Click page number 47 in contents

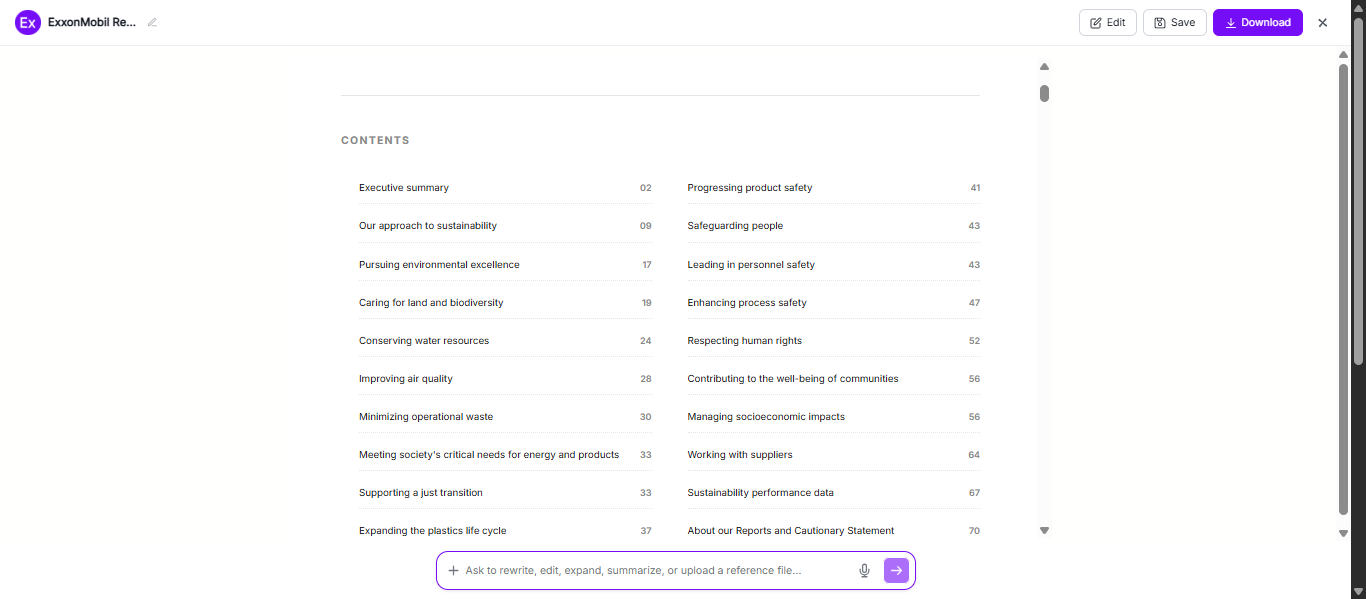(x=974, y=303)
